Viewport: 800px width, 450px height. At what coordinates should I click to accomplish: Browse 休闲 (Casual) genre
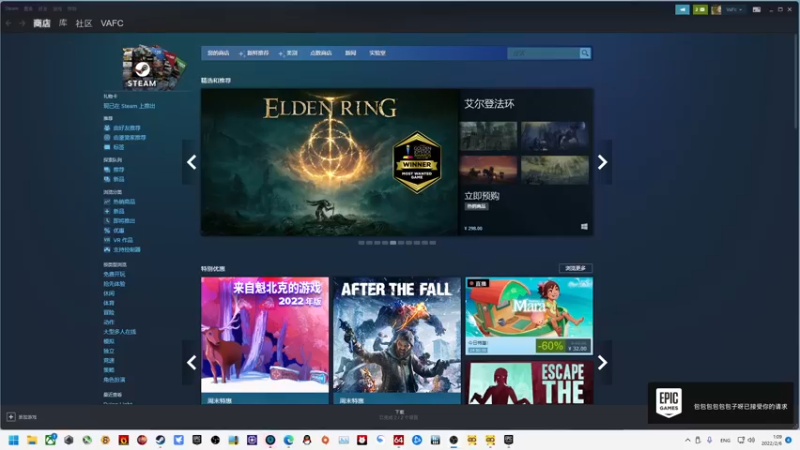coord(109,294)
